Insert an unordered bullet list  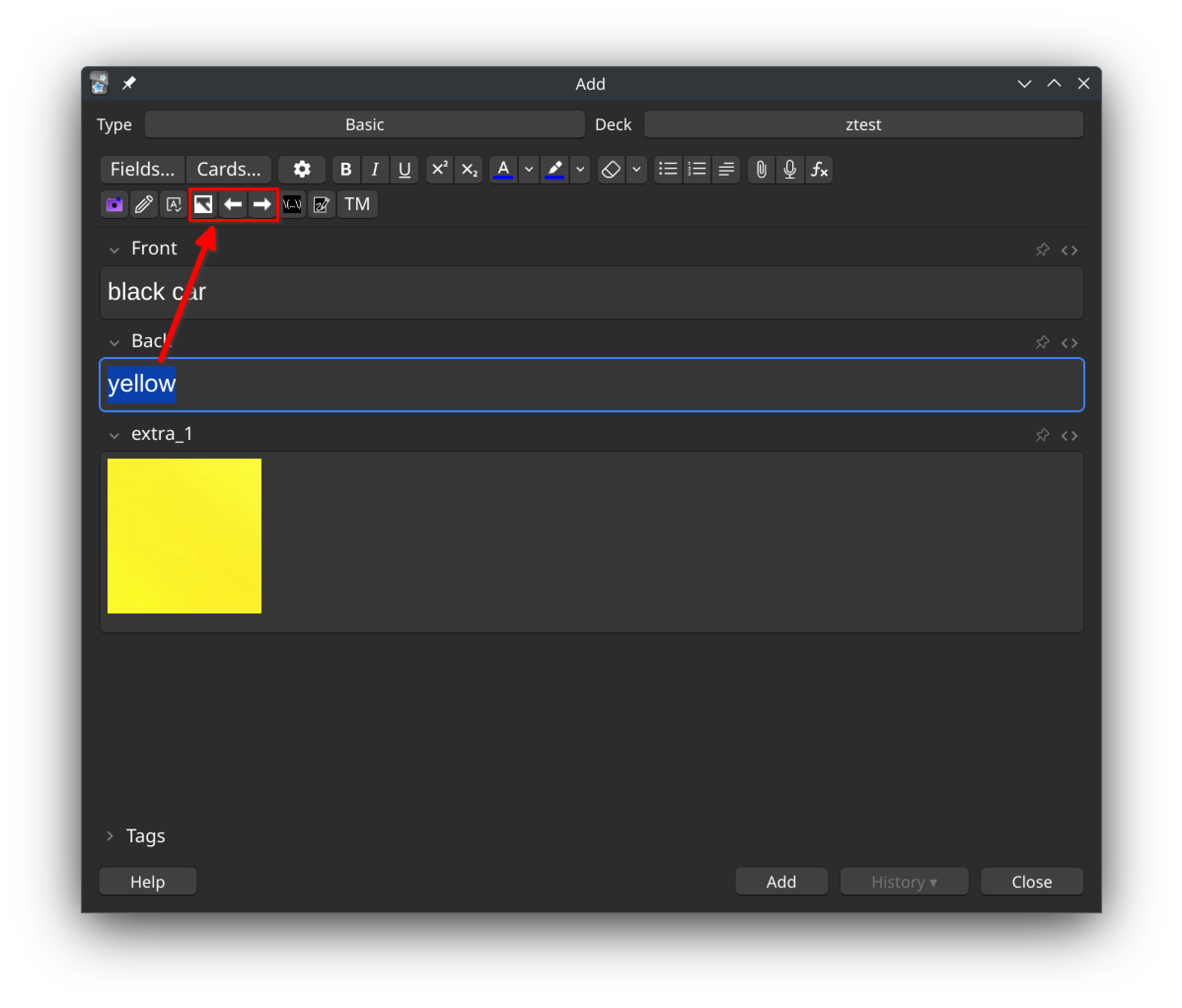coord(668,169)
